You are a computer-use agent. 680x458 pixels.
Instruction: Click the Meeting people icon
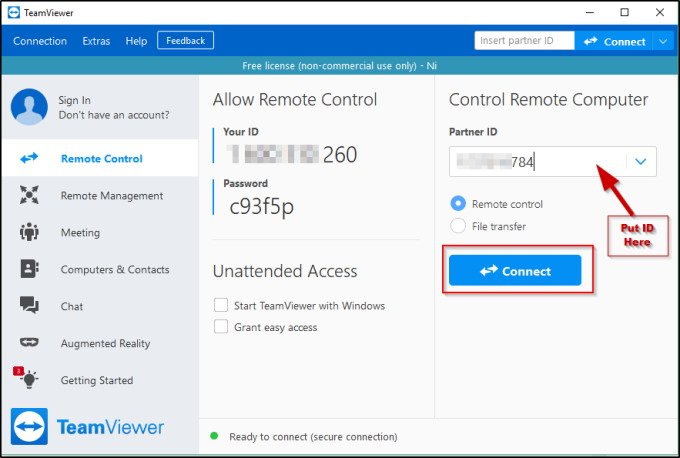(x=29, y=232)
